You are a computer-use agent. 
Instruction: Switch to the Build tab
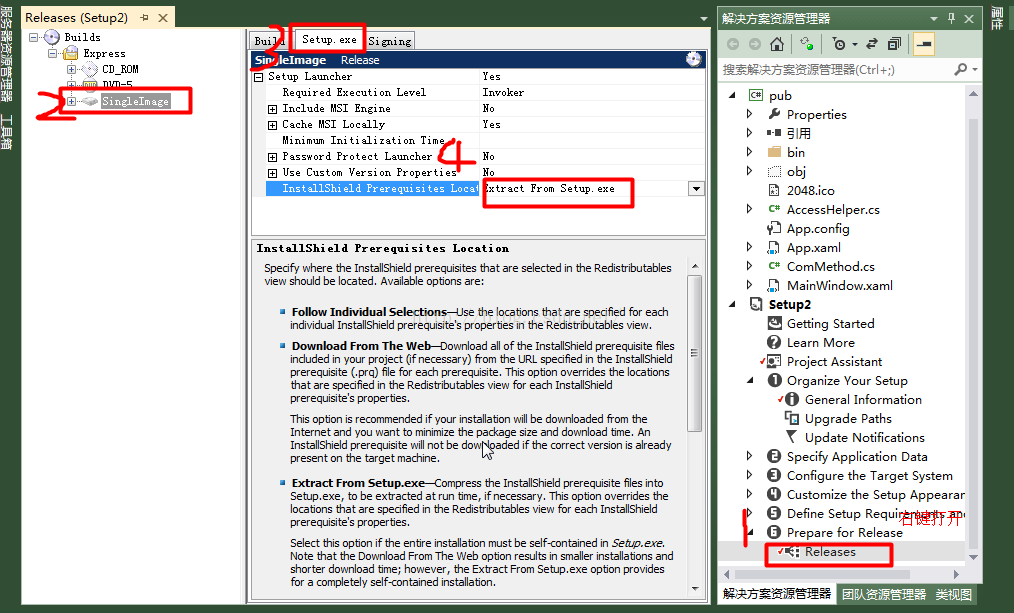(268, 41)
